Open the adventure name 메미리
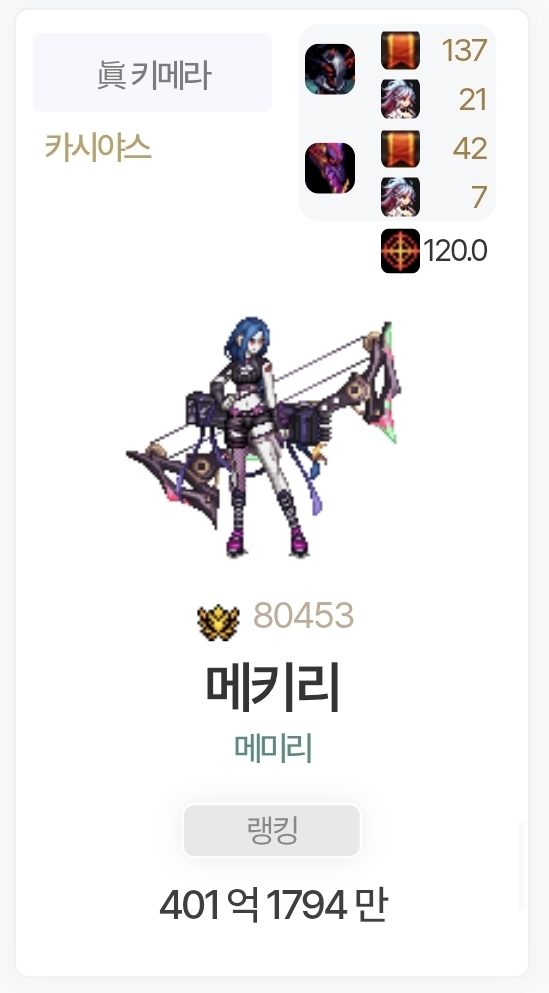 pos(274,748)
